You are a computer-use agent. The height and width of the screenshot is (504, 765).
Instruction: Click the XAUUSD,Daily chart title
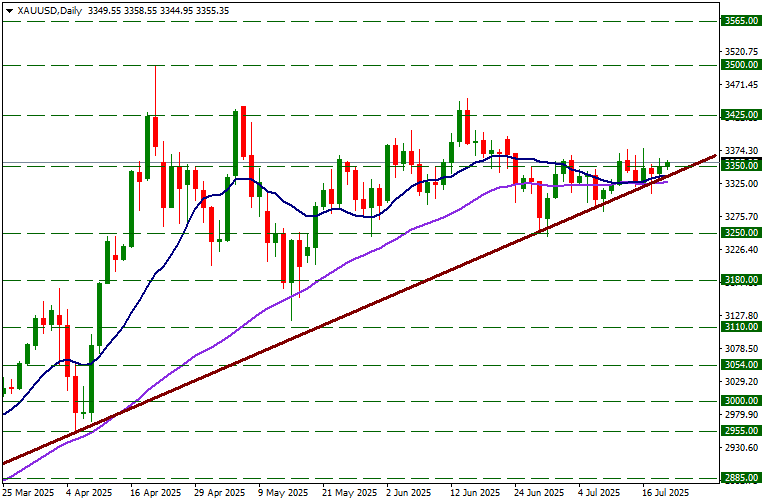pyautogui.click(x=49, y=11)
